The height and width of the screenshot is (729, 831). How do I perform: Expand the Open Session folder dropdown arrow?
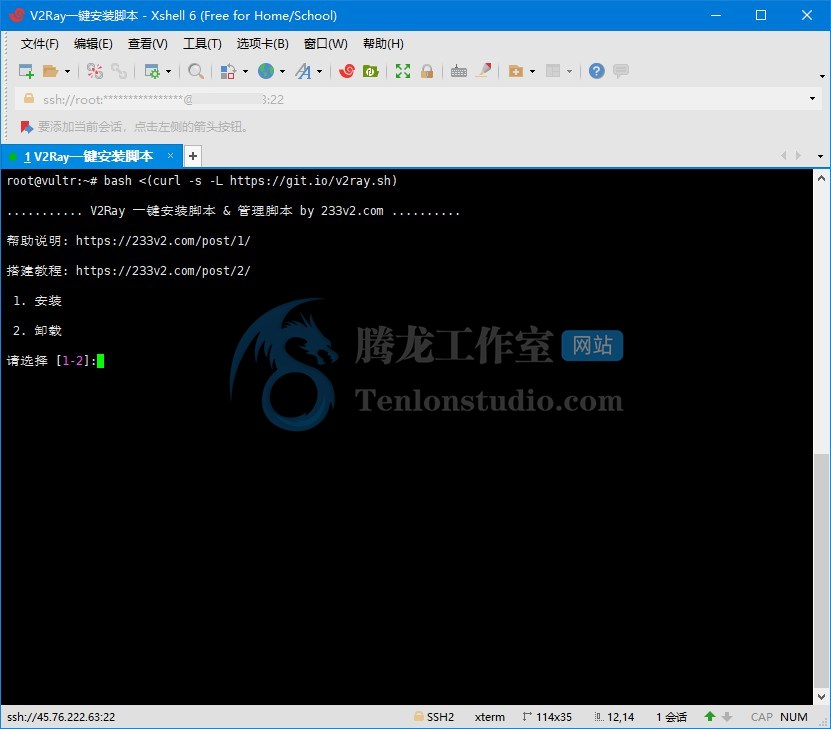[67, 71]
